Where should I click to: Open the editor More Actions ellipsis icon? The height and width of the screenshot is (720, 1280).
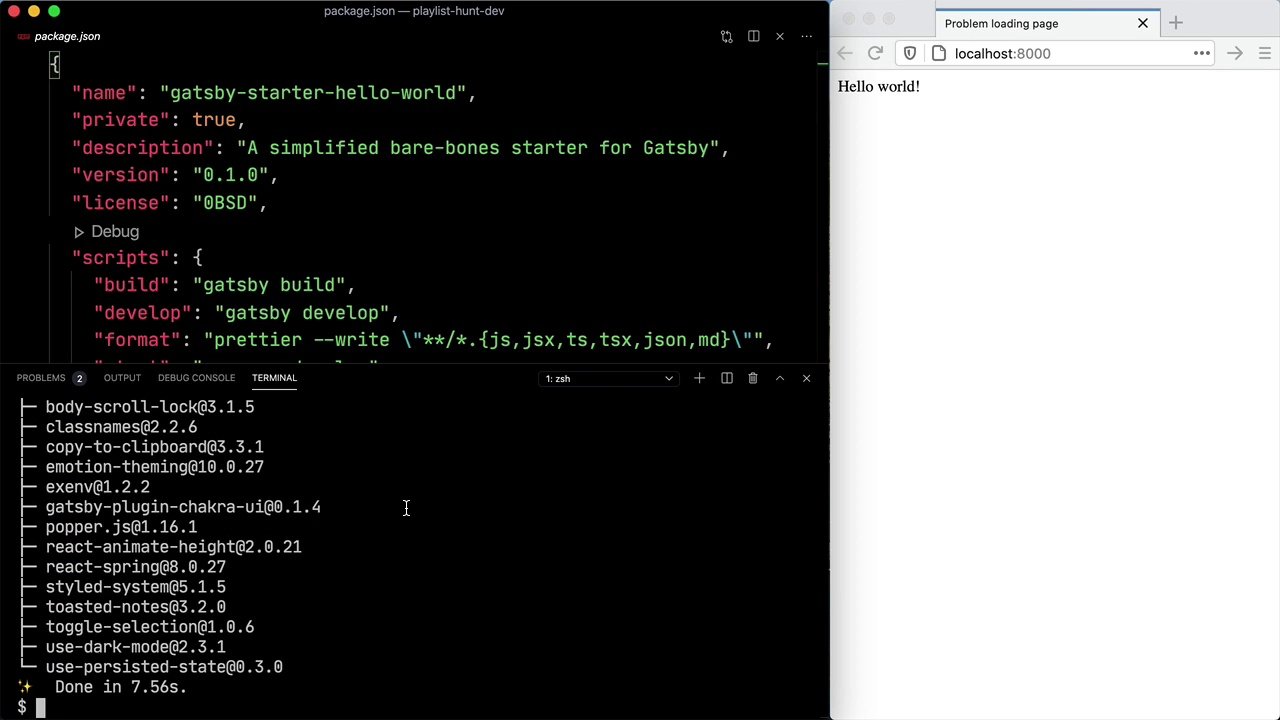click(x=806, y=36)
